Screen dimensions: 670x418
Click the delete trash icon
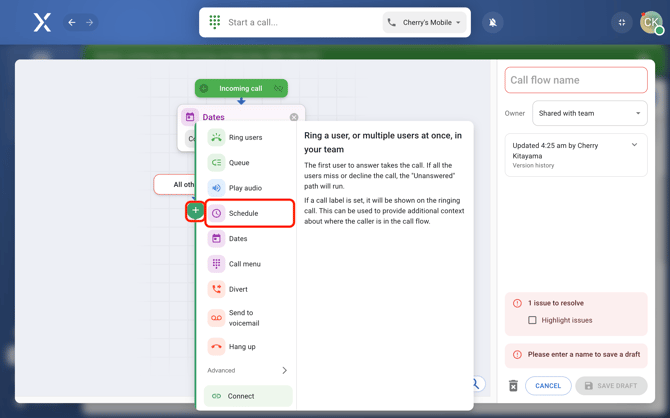513,385
